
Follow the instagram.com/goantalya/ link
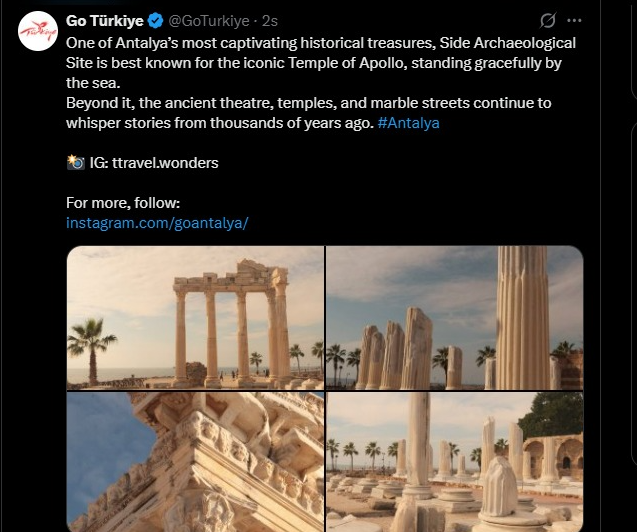tap(156, 222)
